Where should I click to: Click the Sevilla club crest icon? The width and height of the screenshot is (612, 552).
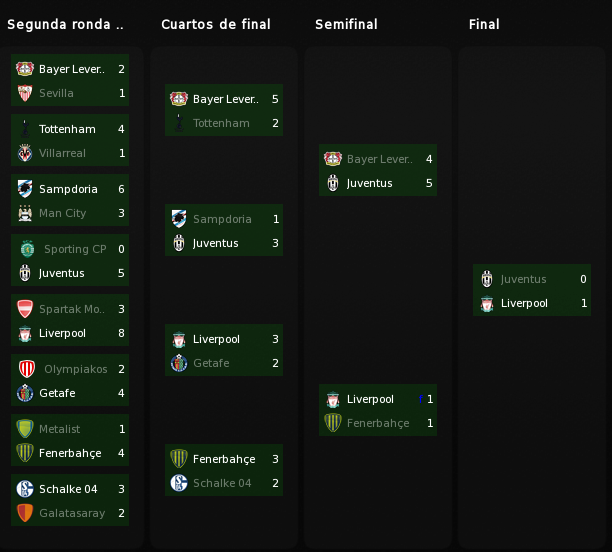coord(25,93)
